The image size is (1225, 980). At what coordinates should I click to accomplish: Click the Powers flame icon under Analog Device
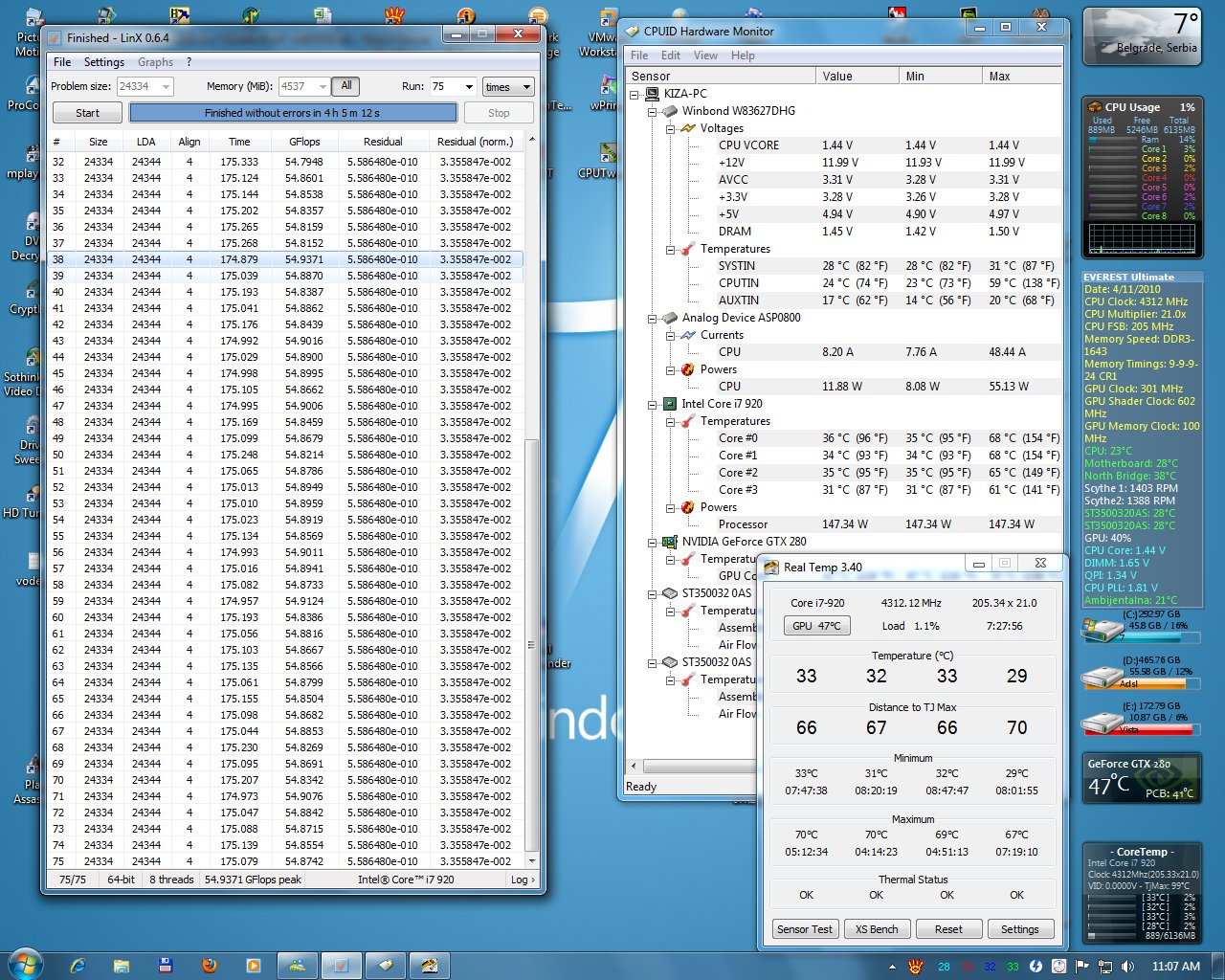click(688, 369)
